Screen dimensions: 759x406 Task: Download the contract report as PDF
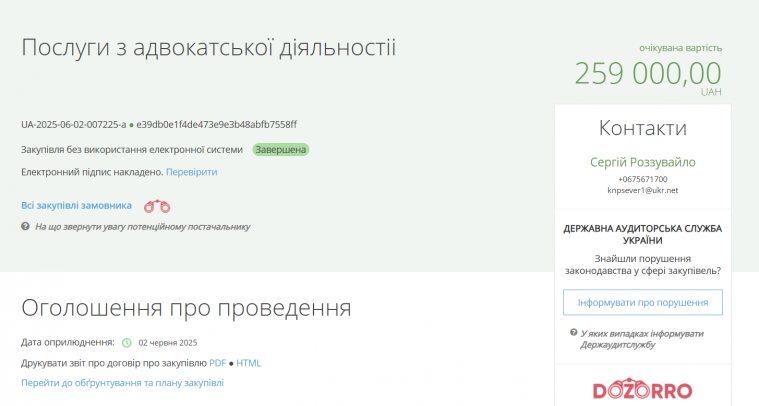218,363
